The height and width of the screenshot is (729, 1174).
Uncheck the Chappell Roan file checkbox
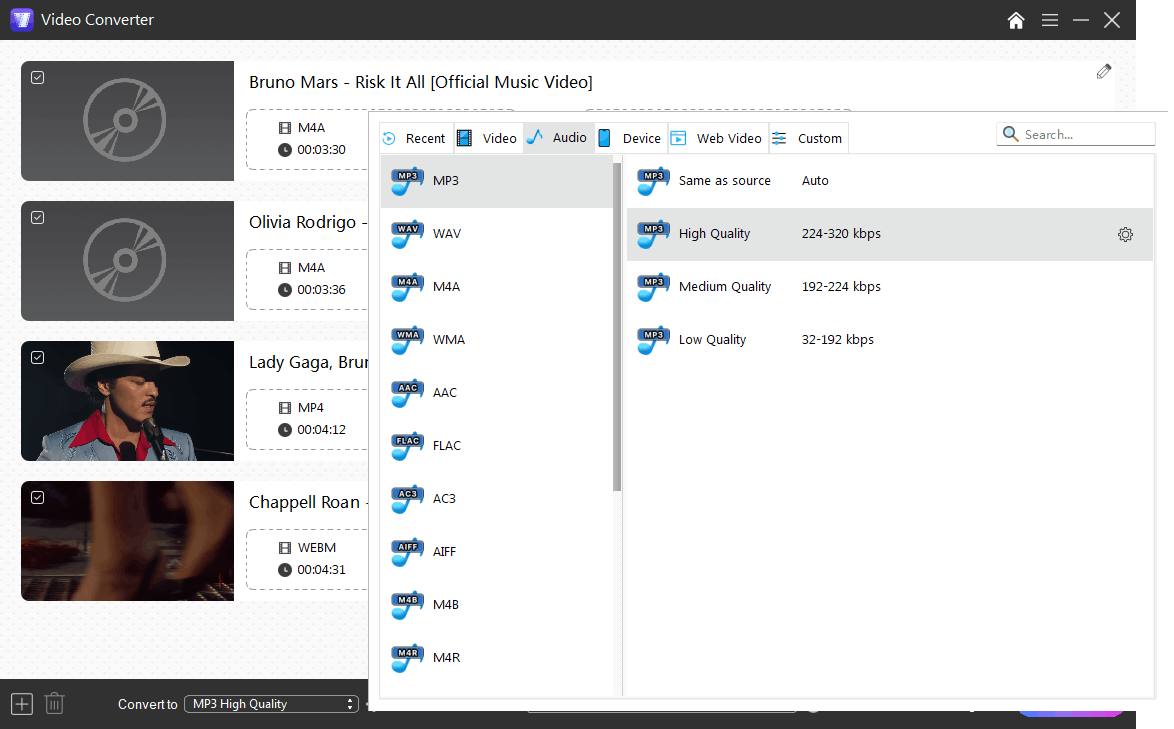click(37, 498)
